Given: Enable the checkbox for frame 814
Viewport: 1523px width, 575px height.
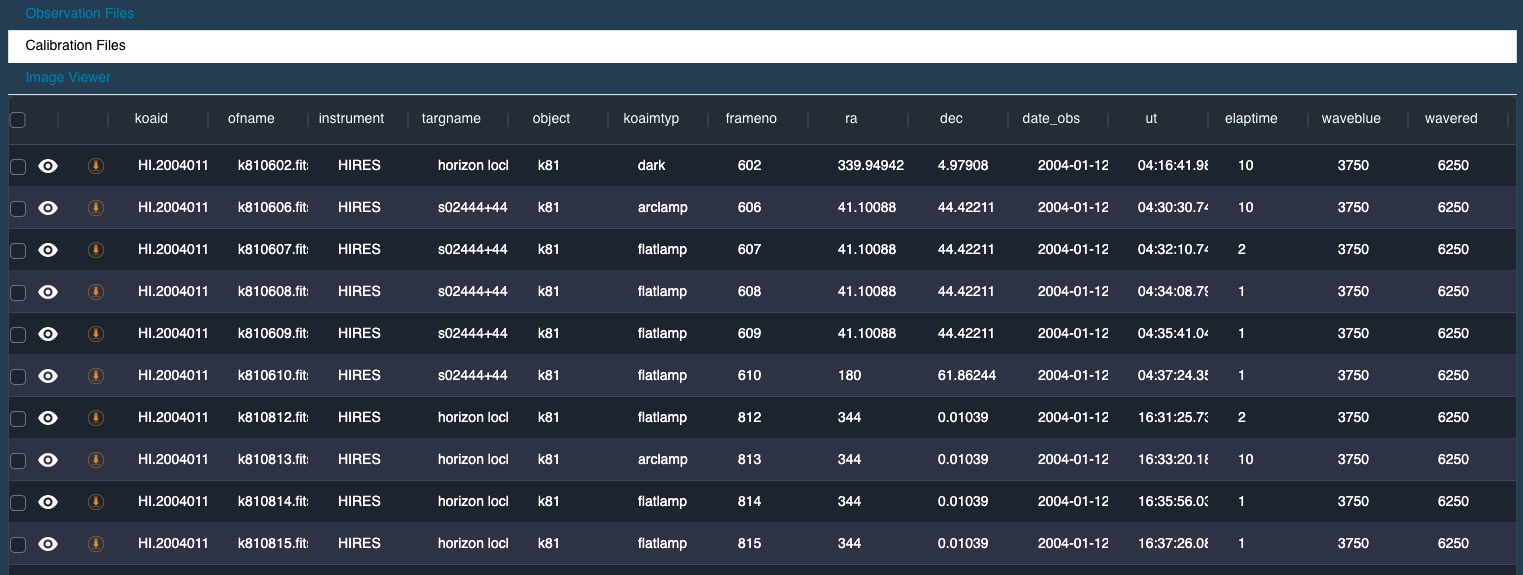Looking at the screenshot, I should (18, 503).
